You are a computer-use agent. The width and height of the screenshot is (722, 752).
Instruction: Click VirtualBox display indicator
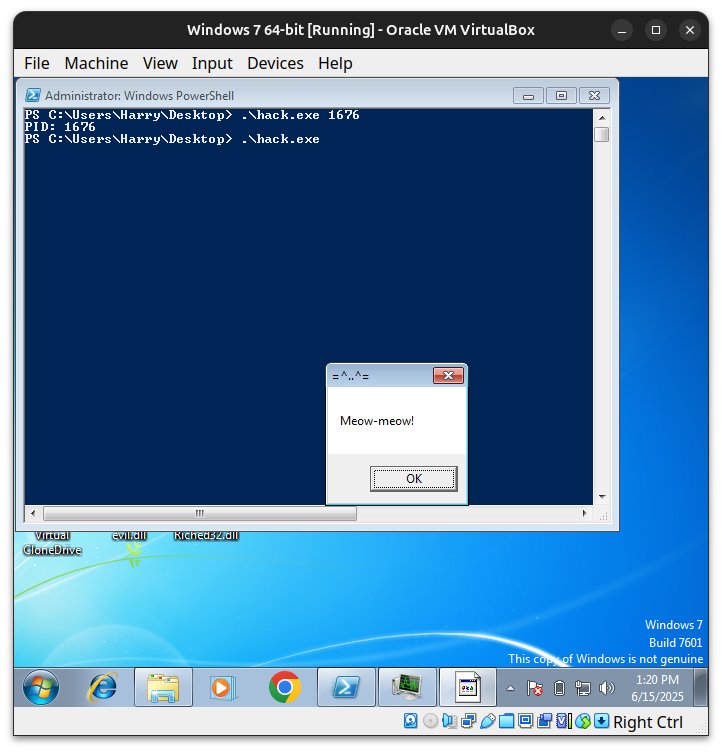coord(526,721)
